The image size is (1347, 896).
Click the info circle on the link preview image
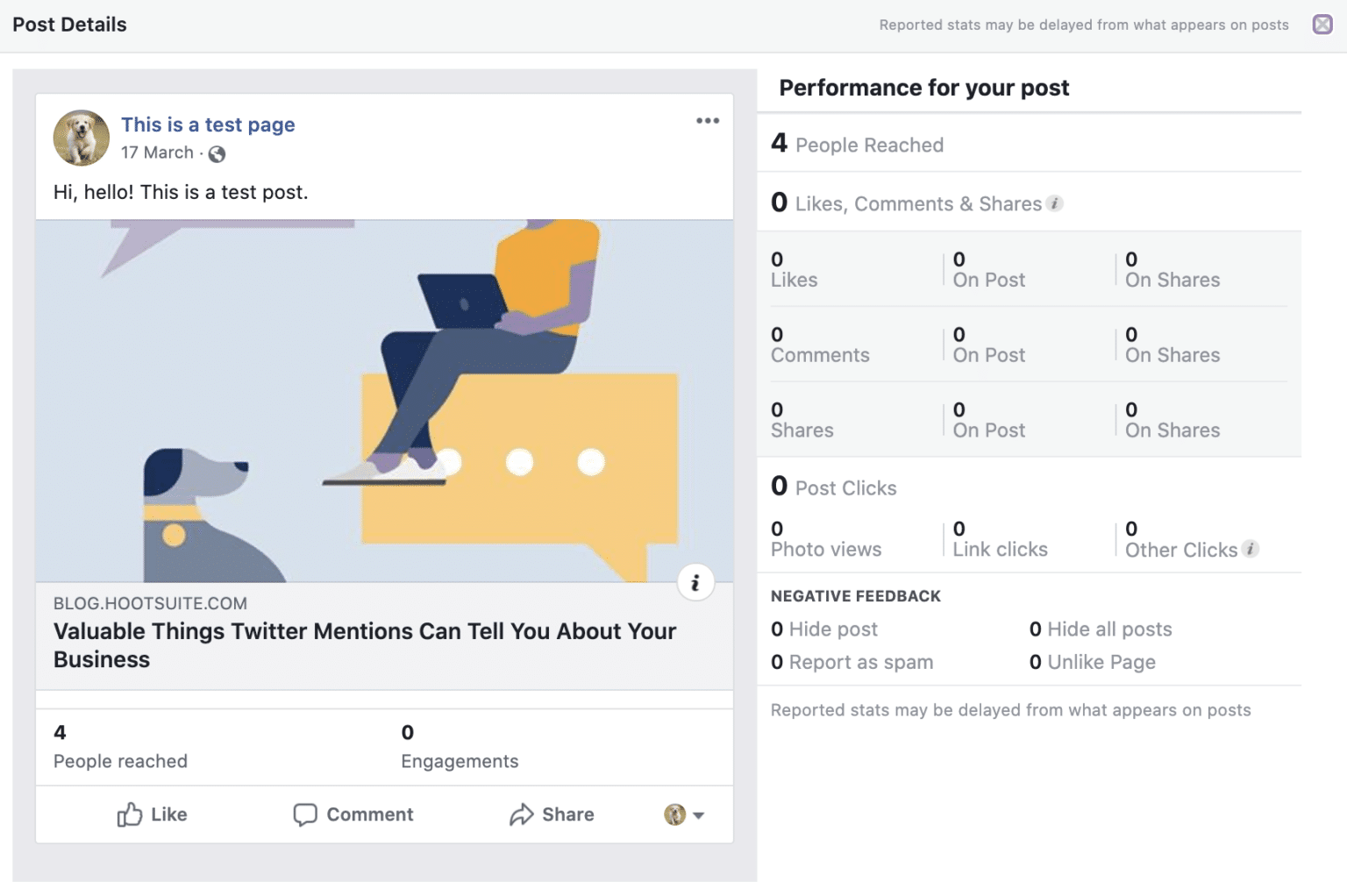pos(695,581)
